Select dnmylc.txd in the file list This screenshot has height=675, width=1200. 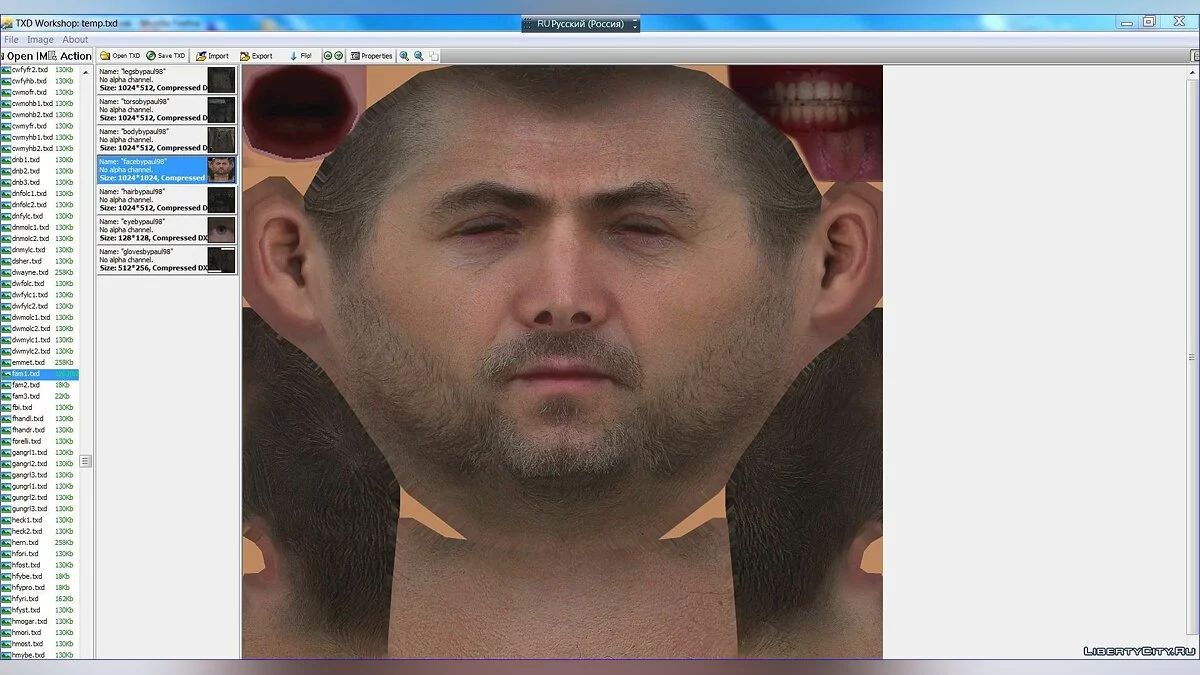click(40, 250)
